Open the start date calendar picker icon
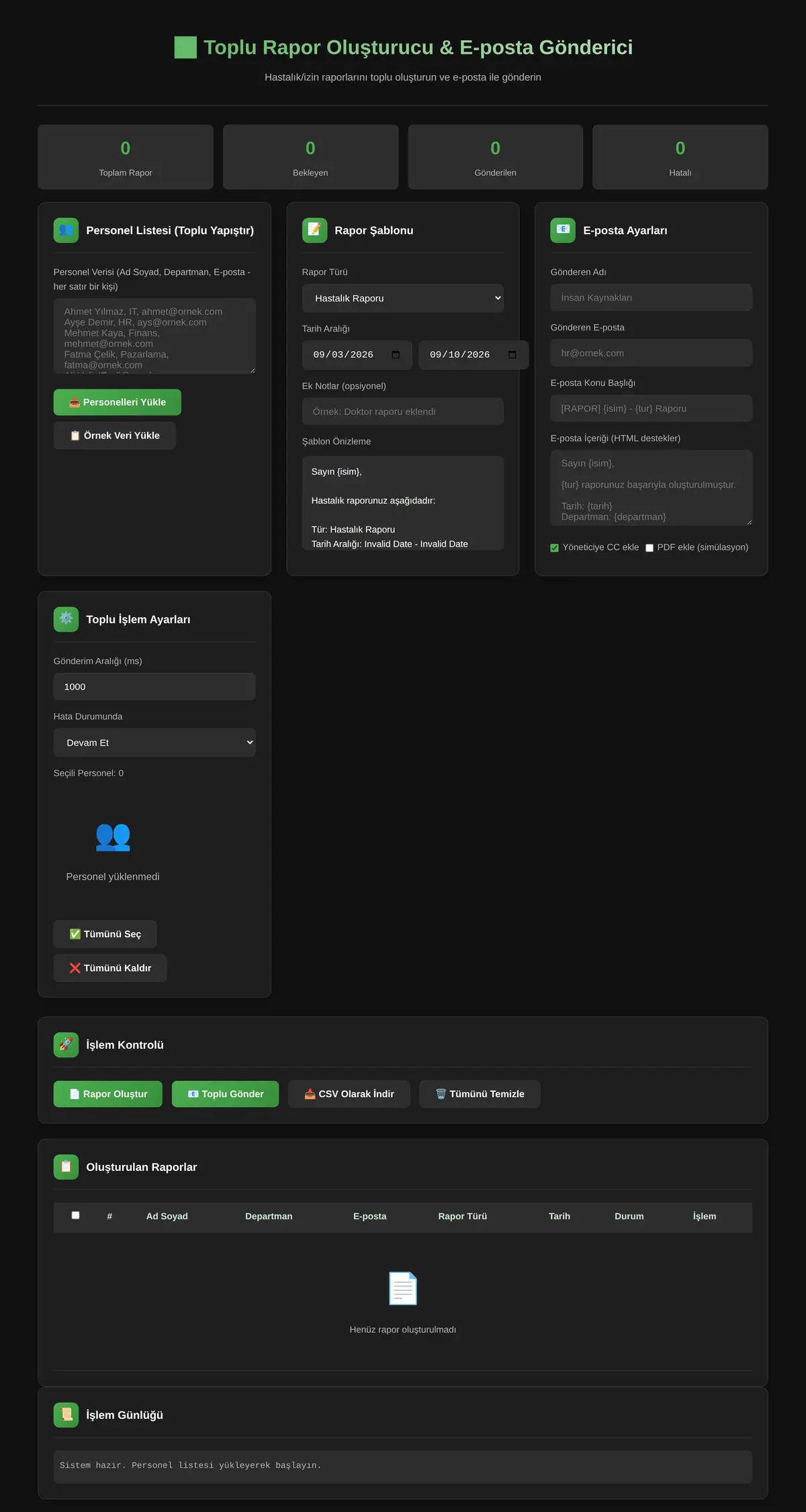The width and height of the screenshot is (806, 1512). point(396,355)
